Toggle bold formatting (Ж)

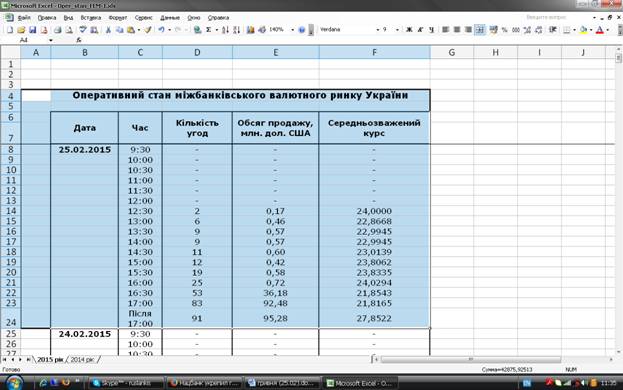click(x=409, y=30)
